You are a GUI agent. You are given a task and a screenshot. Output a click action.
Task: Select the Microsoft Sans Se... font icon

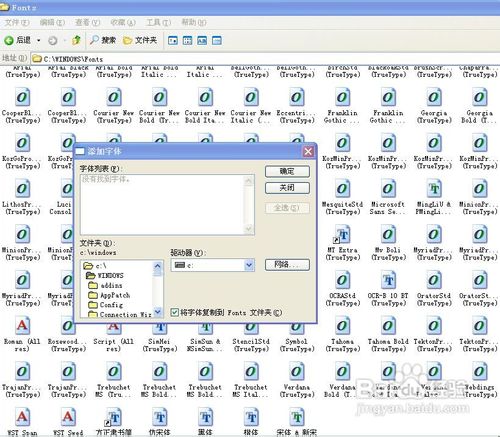[388, 189]
